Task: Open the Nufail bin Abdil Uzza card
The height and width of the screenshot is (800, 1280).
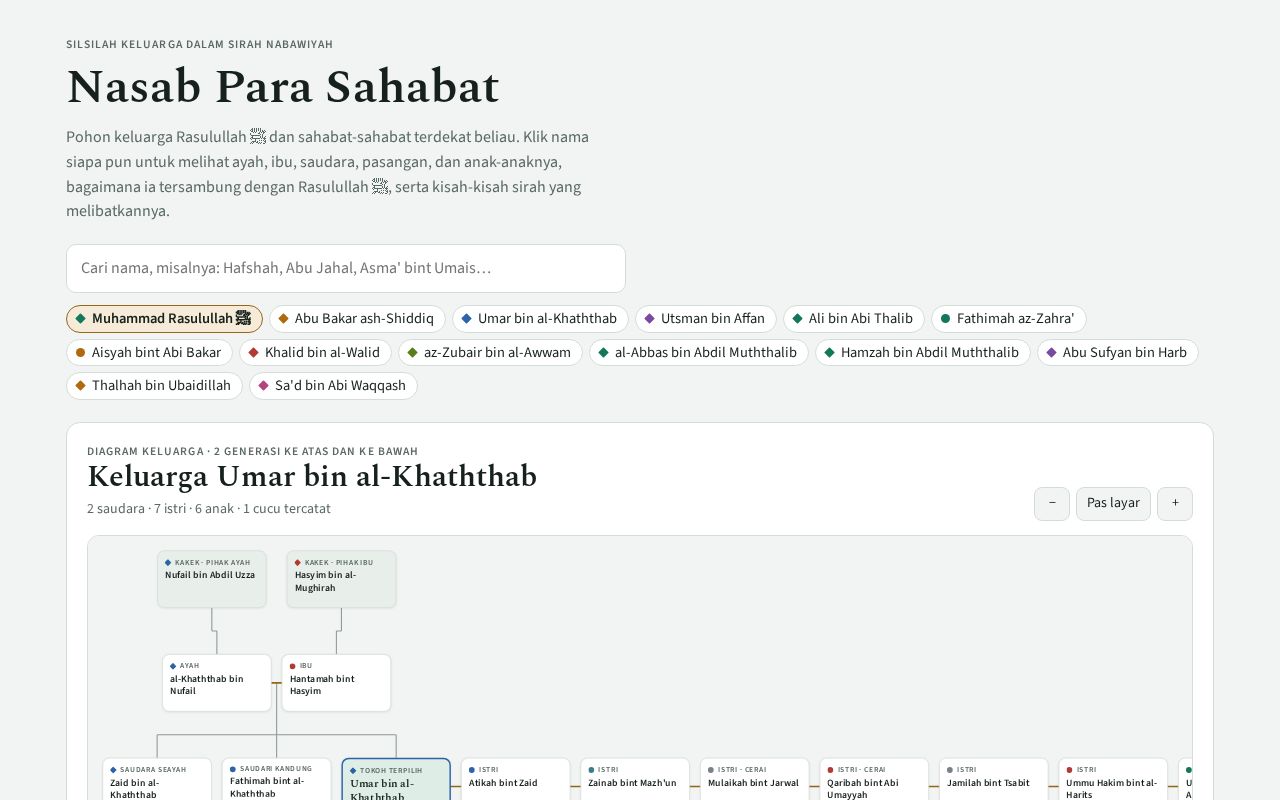Action: [x=212, y=579]
